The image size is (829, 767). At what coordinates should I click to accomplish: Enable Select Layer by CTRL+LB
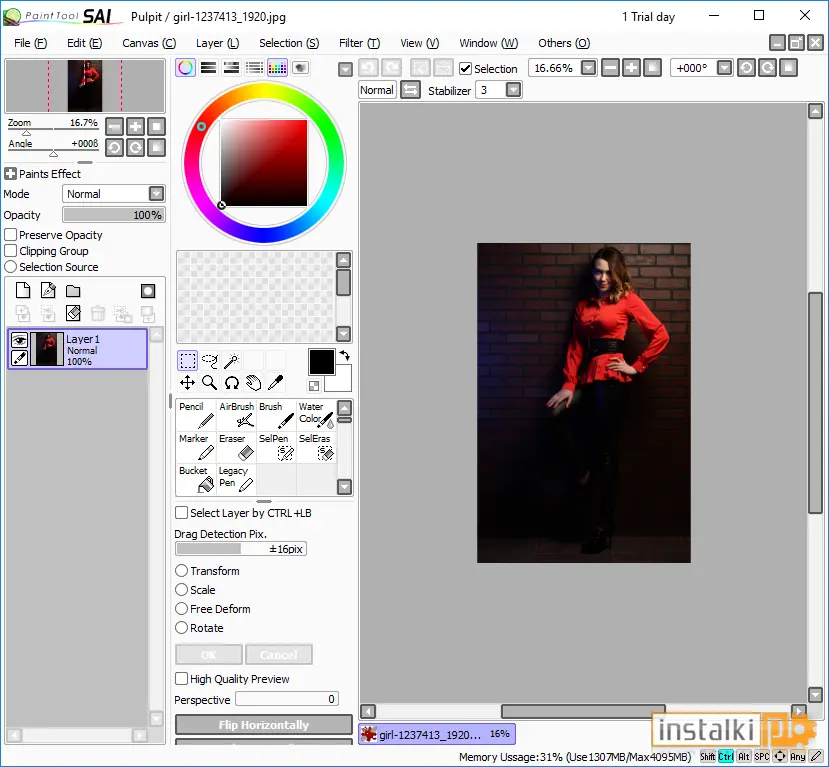click(181, 513)
